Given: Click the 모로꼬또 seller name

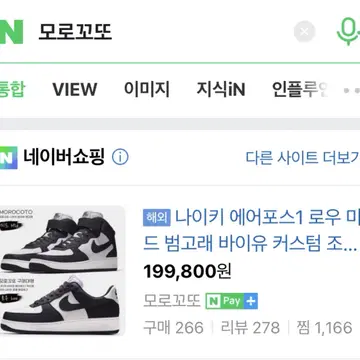Looking at the screenshot, I should pos(172,301).
